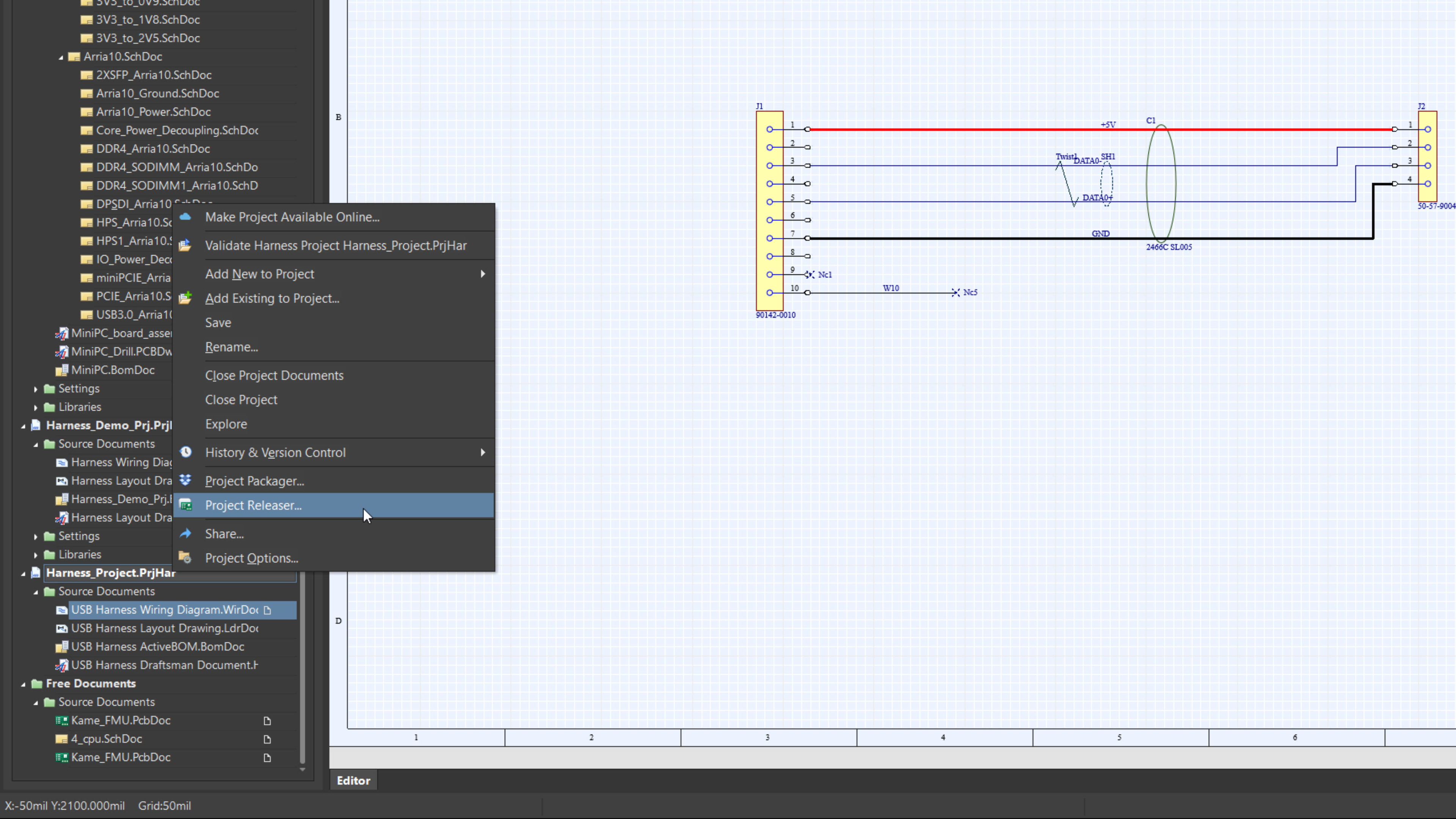1456x819 pixels.
Task: Click the Project Packager option
Action: [254, 481]
